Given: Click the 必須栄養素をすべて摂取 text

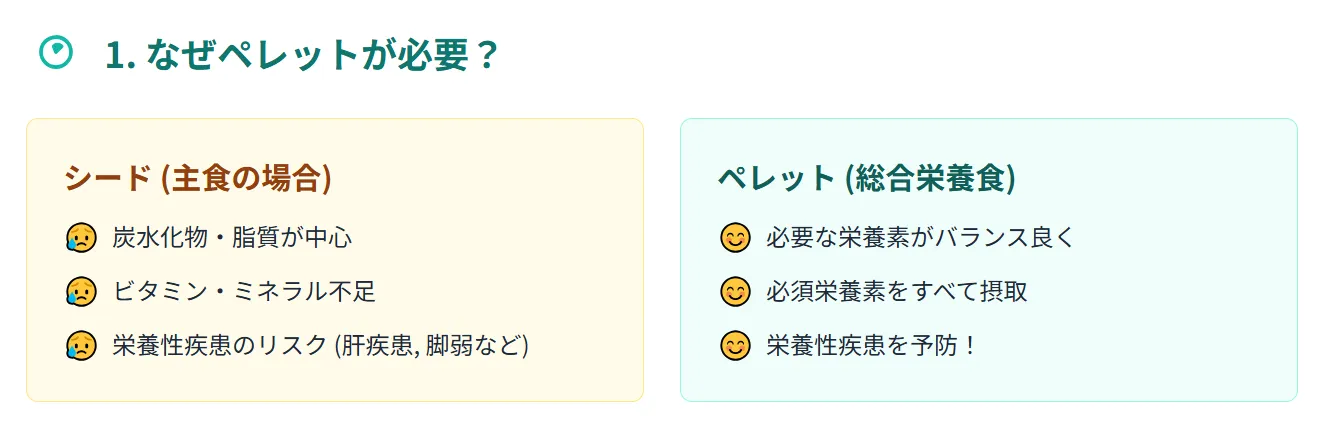Looking at the screenshot, I should 897,292.
